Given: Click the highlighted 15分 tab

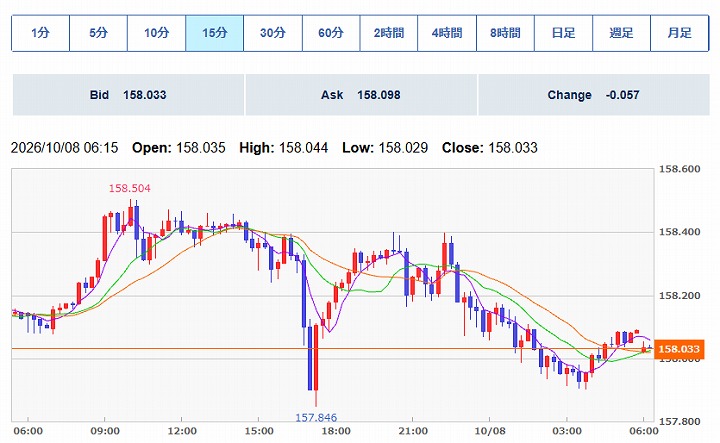Looking at the screenshot, I should (214, 33).
